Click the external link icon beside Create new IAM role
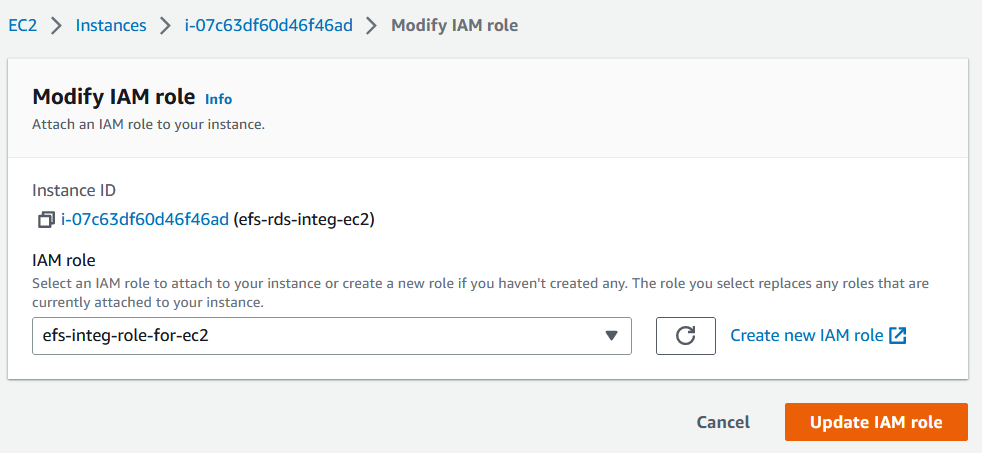 [898, 336]
